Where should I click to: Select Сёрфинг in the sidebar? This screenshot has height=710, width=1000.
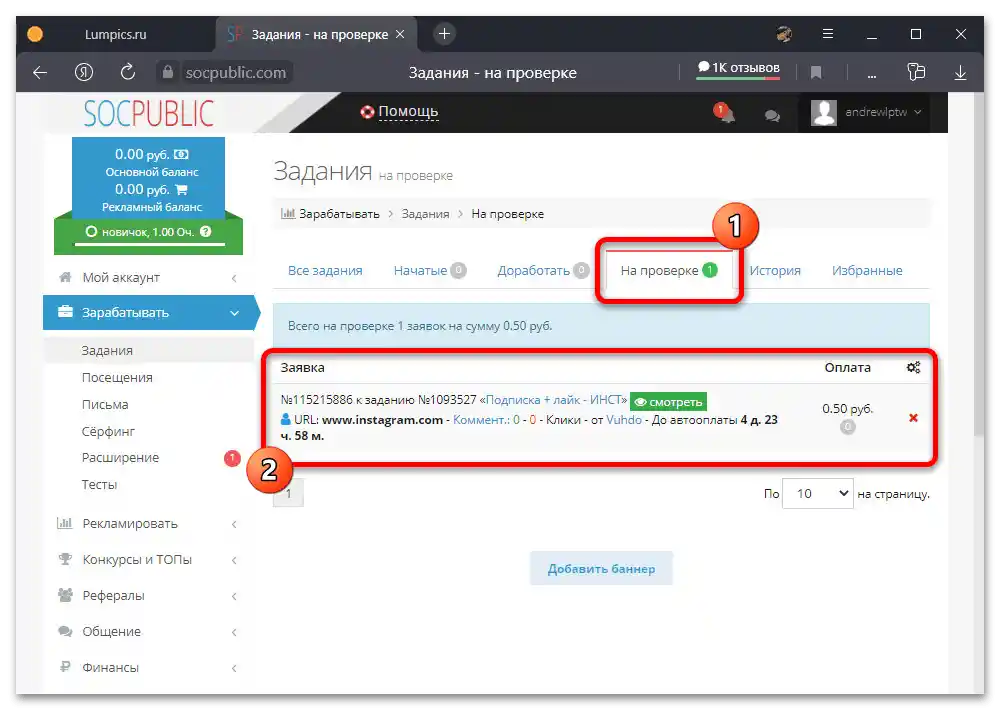pyautogui.click(x=108, y=431)
